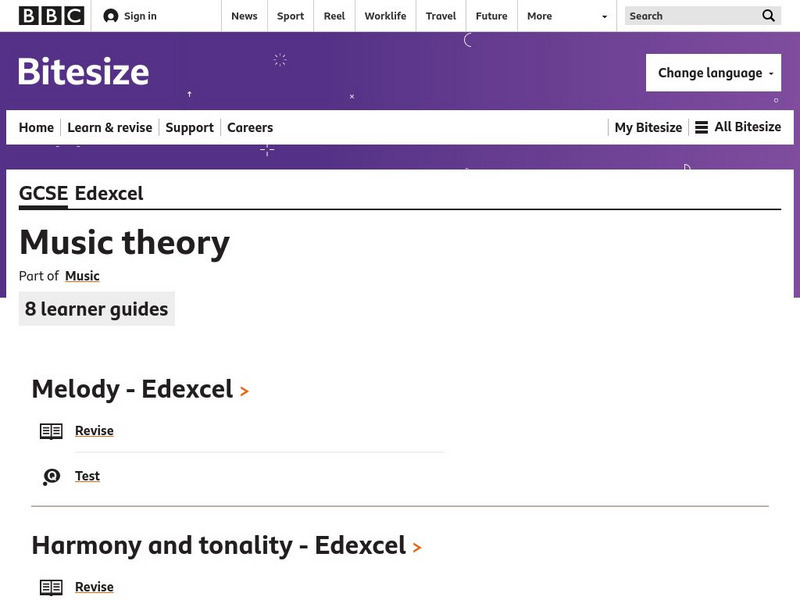The image size is (800, 600).
Task: Click the Melody Test quiz icon
Action: tap(51, 477)
